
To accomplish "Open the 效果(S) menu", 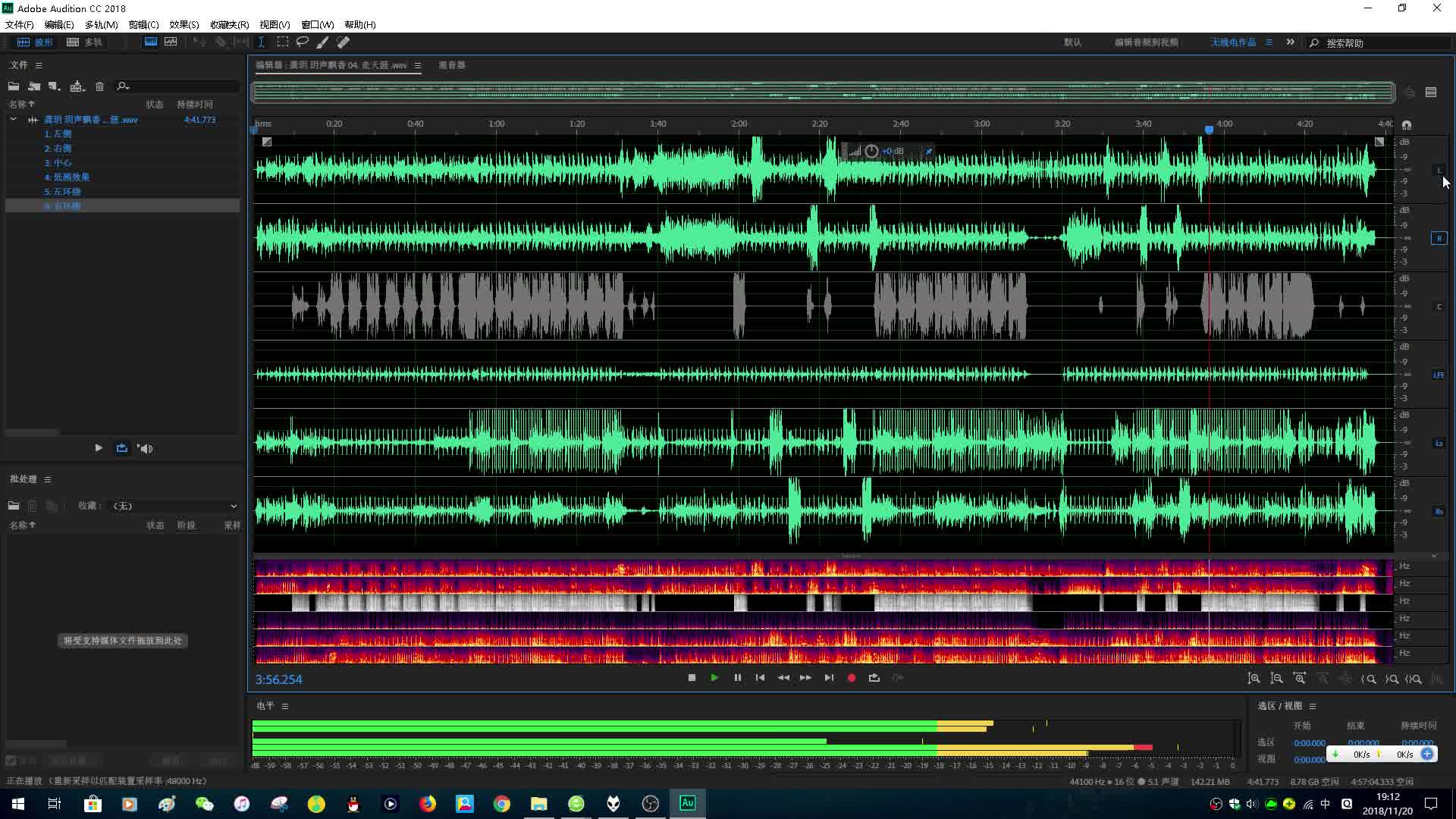I will pyautogui.click(x=184, y=24).
